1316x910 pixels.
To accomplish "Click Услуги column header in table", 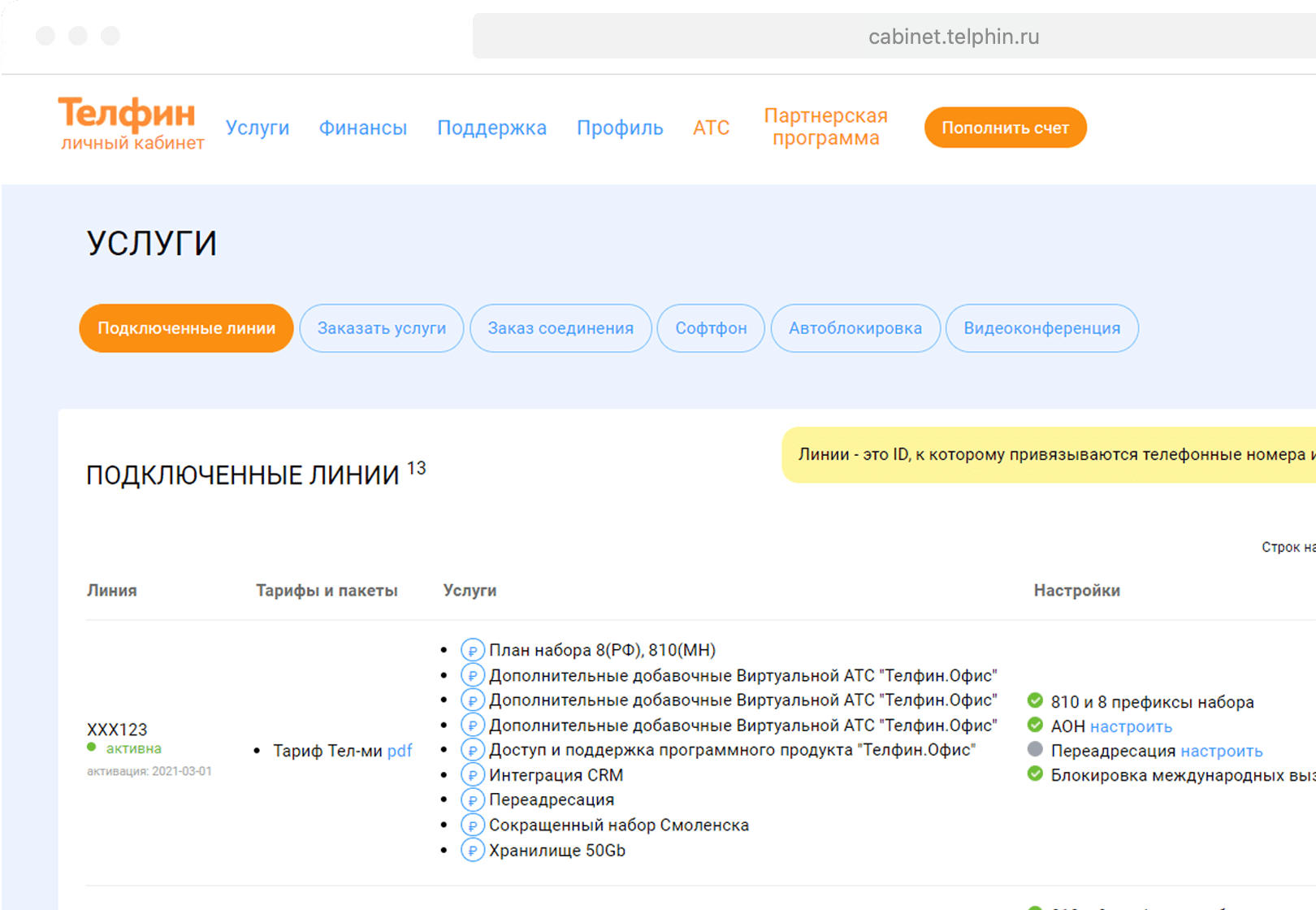I will pos(470,591).
